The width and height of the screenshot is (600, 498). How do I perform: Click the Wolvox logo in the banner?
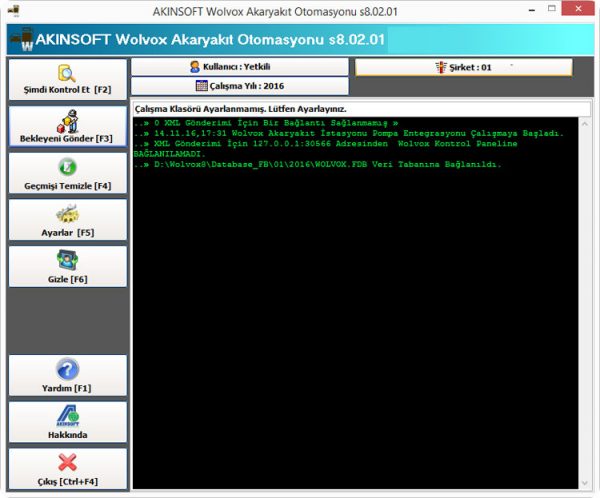pyautogui.click(x=22, y=39)
